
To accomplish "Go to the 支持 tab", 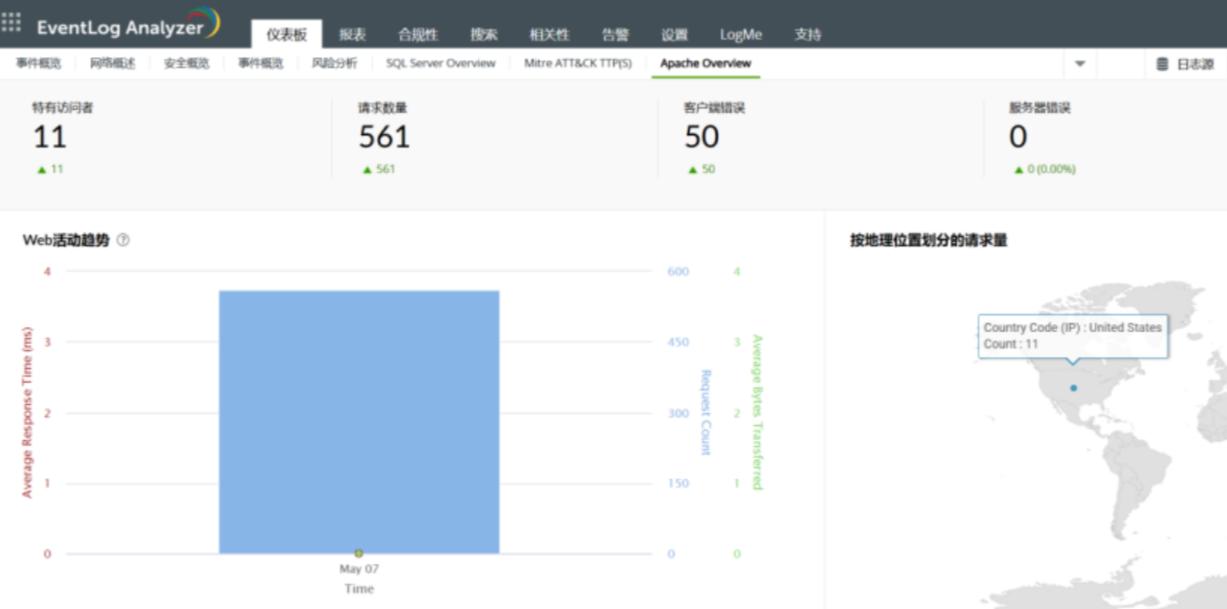I will point(808,34).
